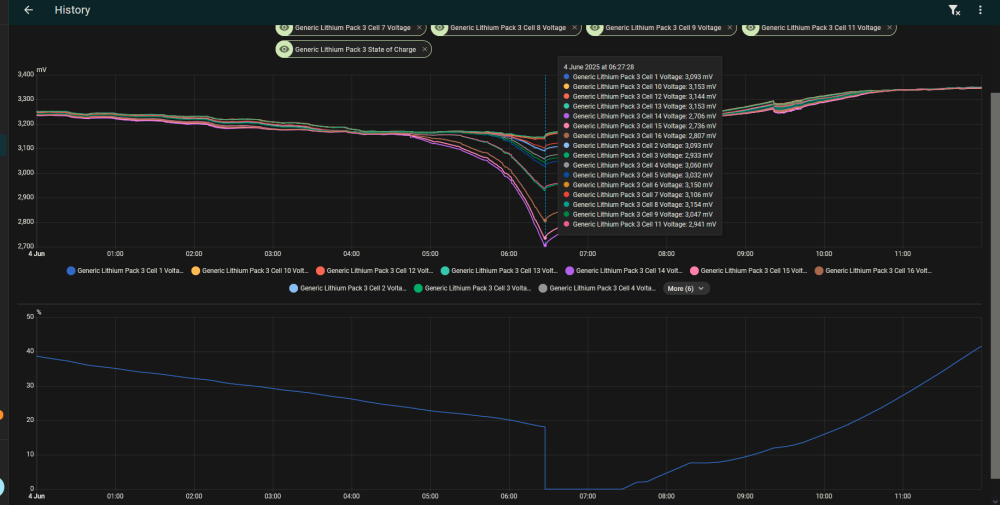Remove the Cell 9 Voltage chip
The width and height of the screenshot is (1000, 505).
[x=730, y=27]
